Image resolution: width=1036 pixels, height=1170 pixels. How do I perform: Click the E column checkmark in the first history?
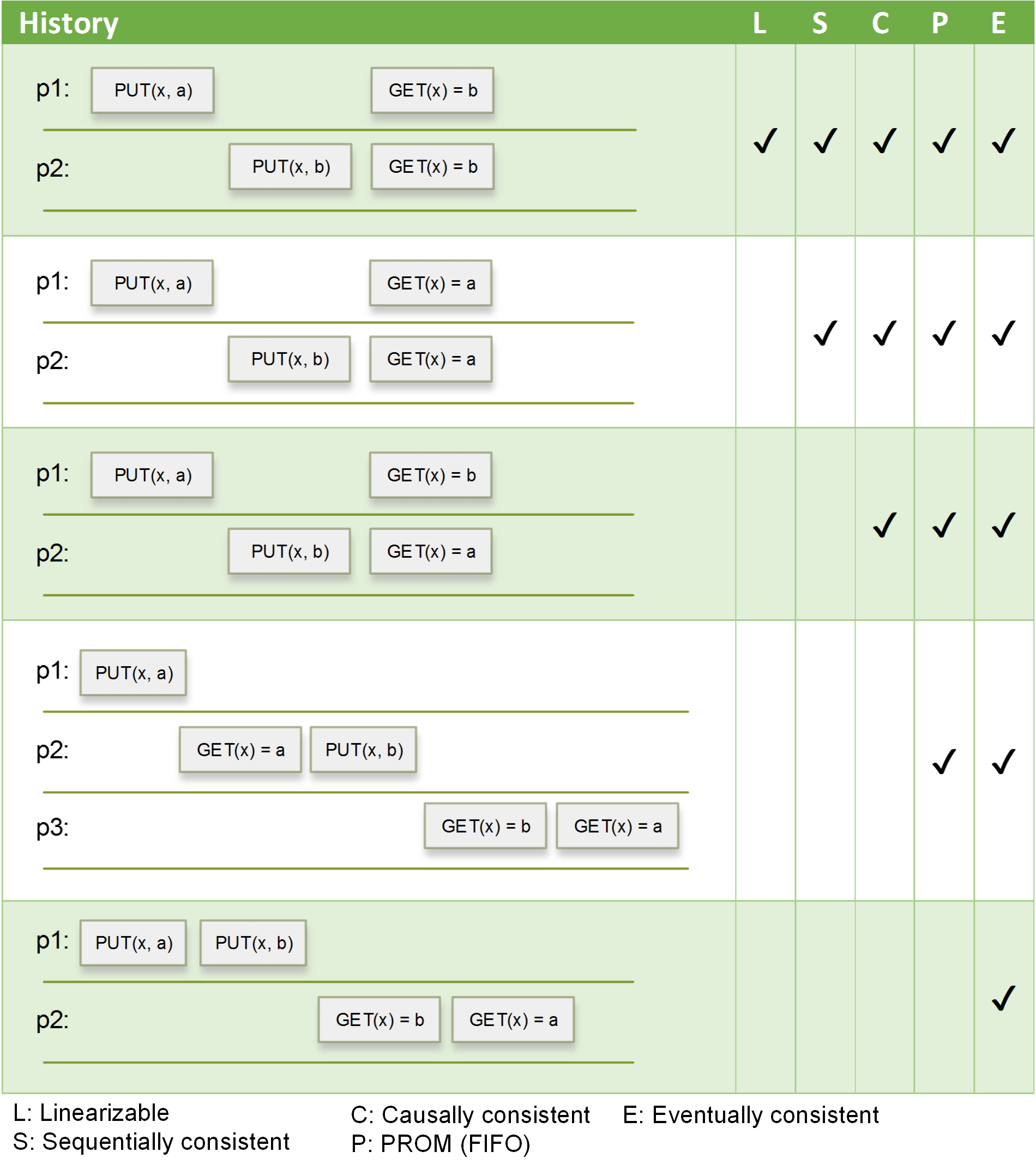pos(1003,141)
